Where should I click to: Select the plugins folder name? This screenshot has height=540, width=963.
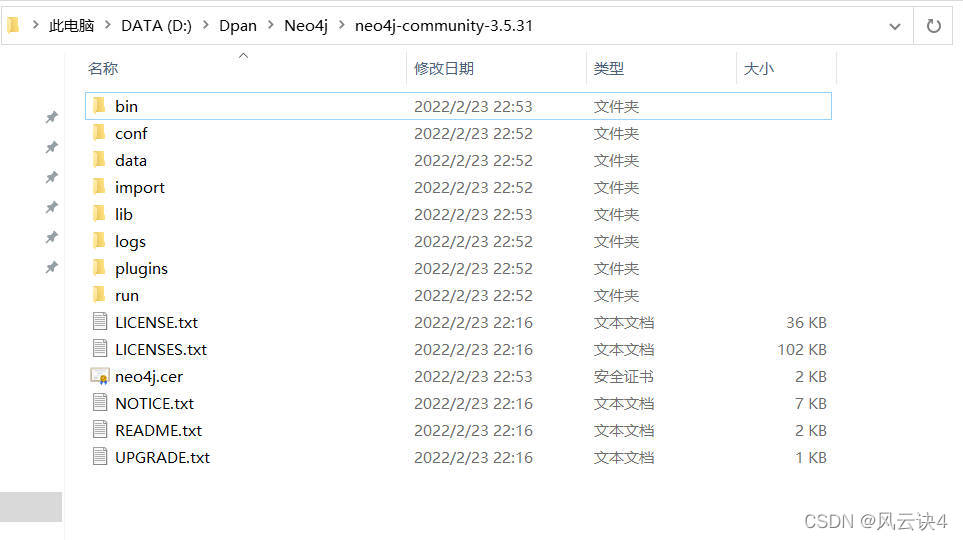point(141,268)
